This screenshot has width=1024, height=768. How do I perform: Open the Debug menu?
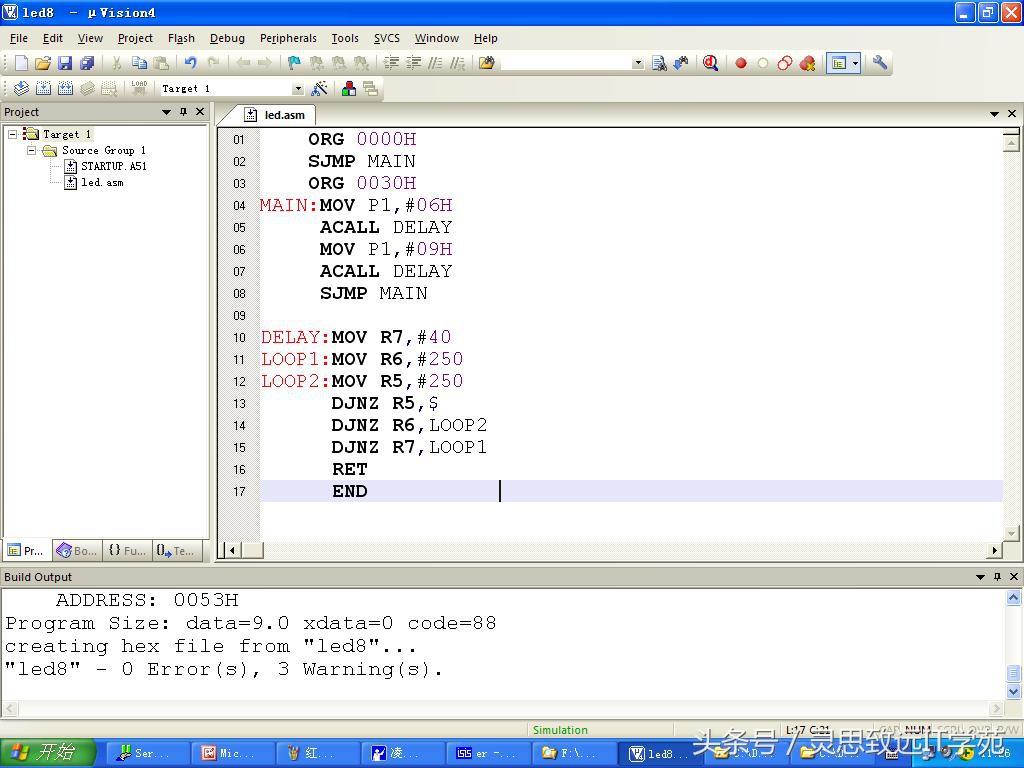pyautogui.click(x=227, y=38)
